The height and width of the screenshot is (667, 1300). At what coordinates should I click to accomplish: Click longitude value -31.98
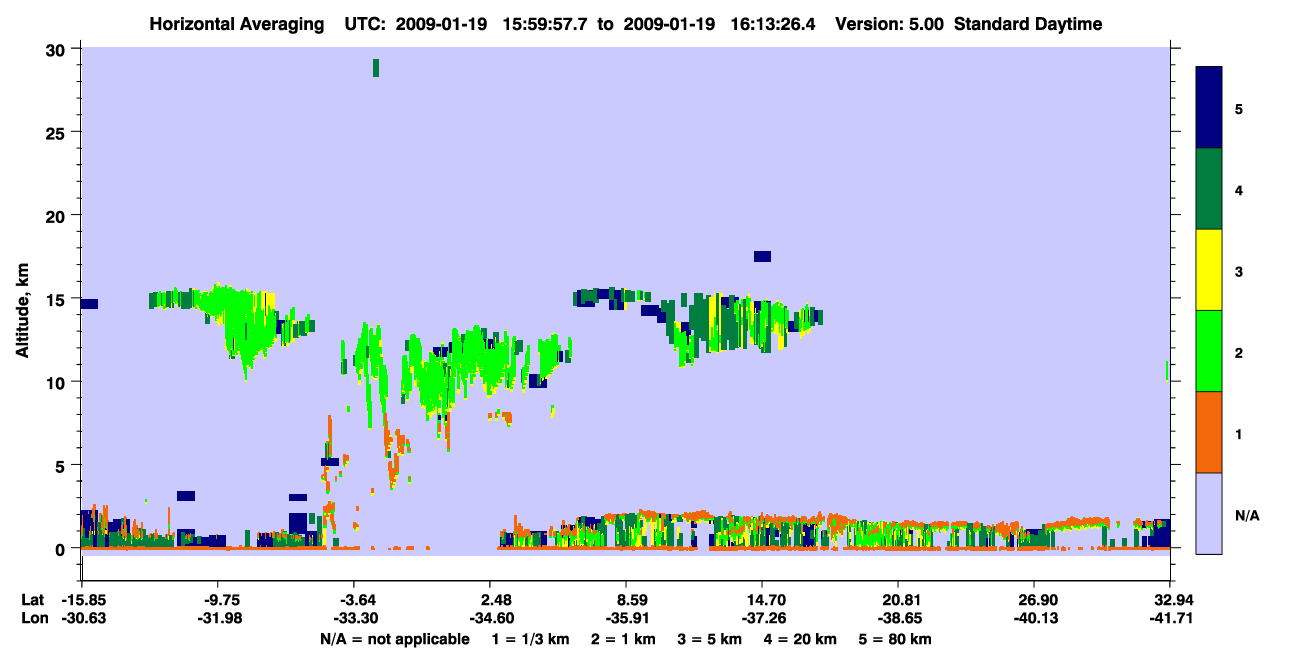pos(220,618)
